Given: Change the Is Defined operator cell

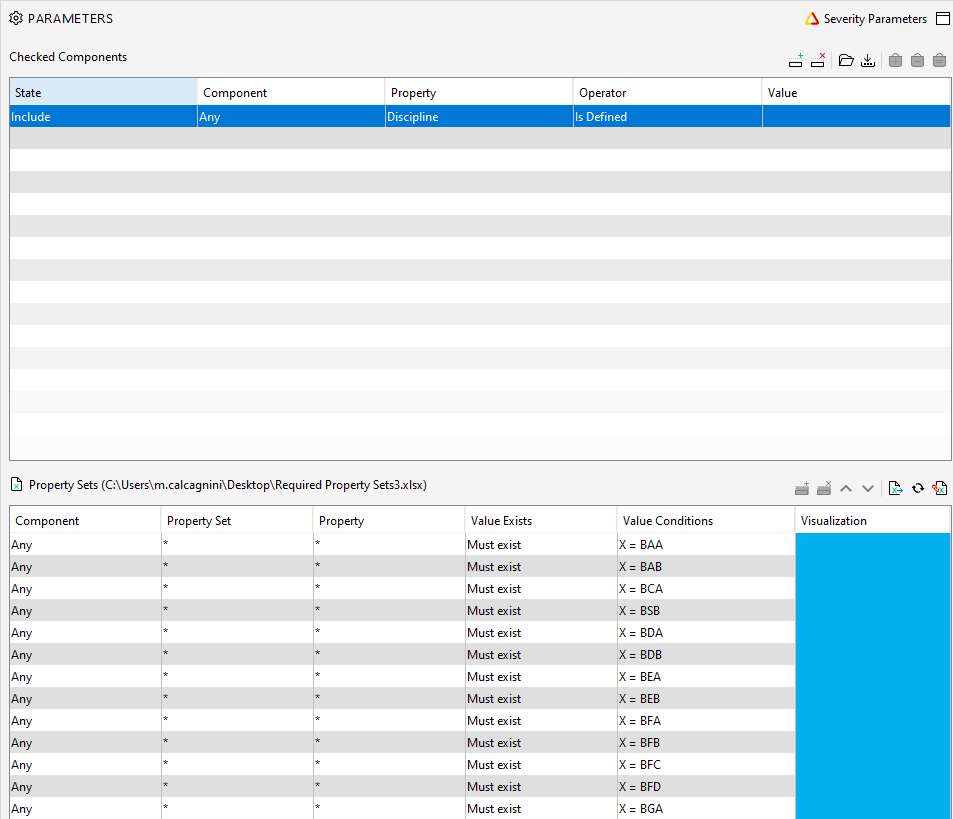Looking at the screenshot, I should 667,117.
